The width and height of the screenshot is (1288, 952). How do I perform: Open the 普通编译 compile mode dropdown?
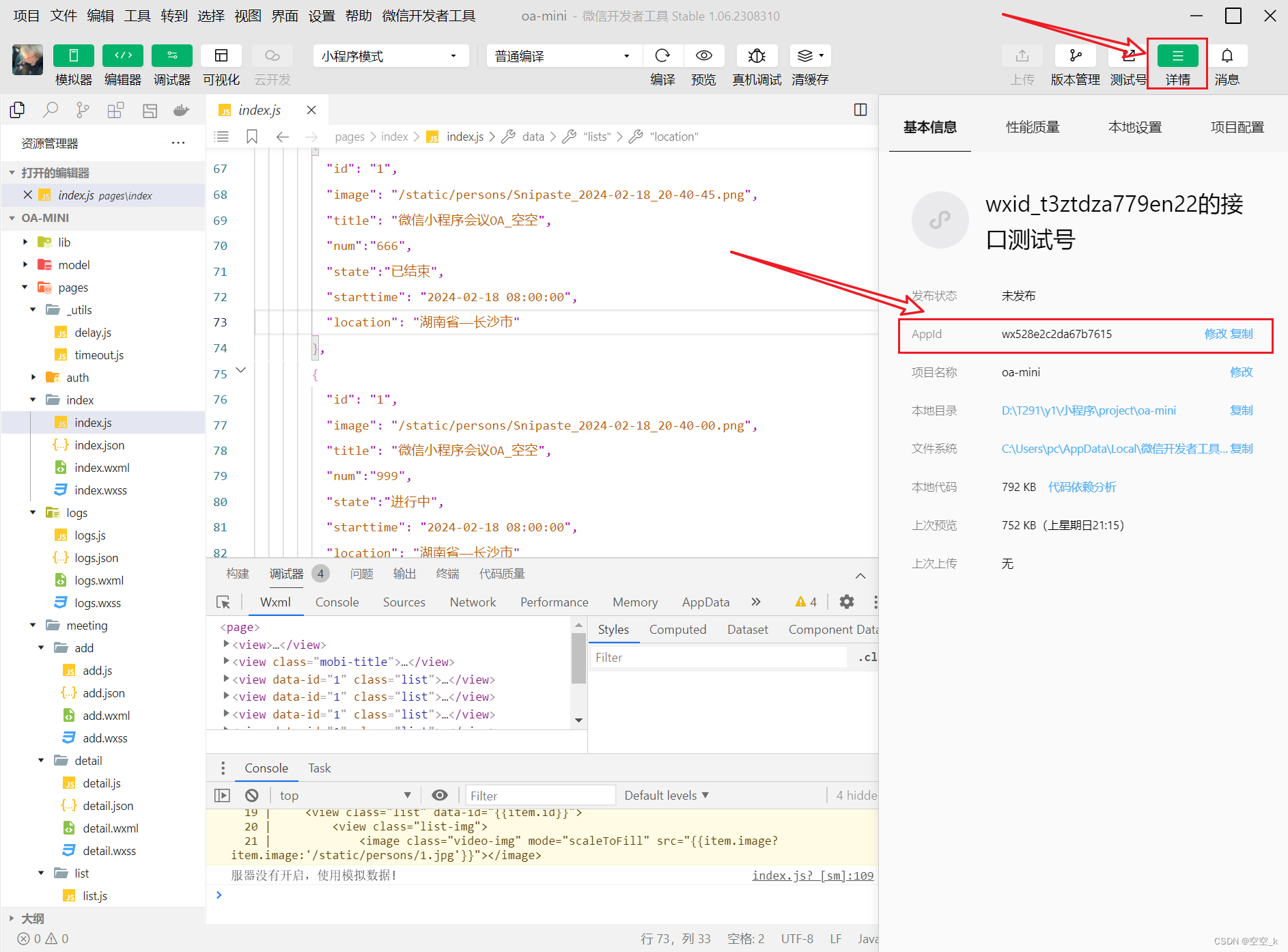pos(564,56)
